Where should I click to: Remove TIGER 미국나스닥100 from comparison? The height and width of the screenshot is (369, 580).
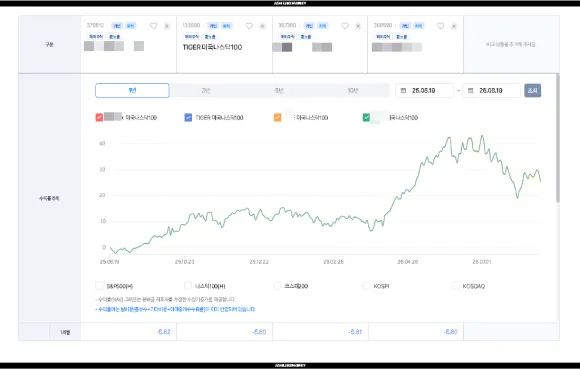262,26
